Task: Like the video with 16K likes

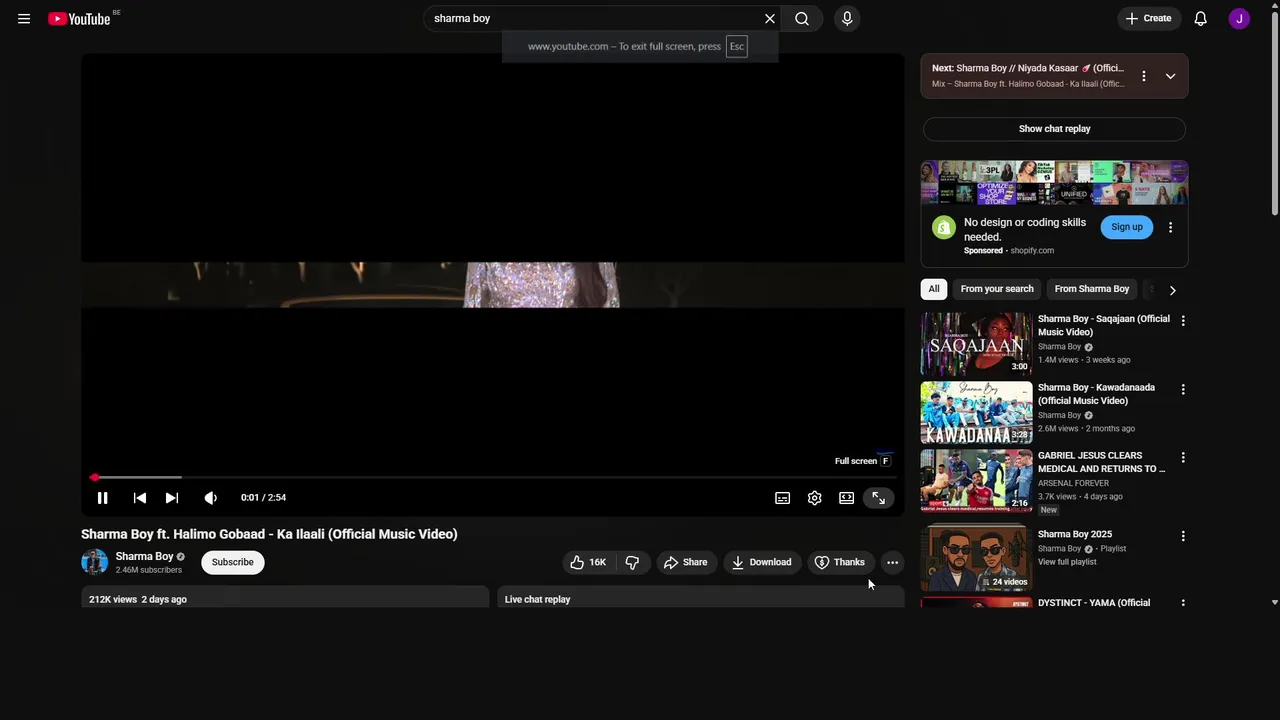Action: coord(588,563)
